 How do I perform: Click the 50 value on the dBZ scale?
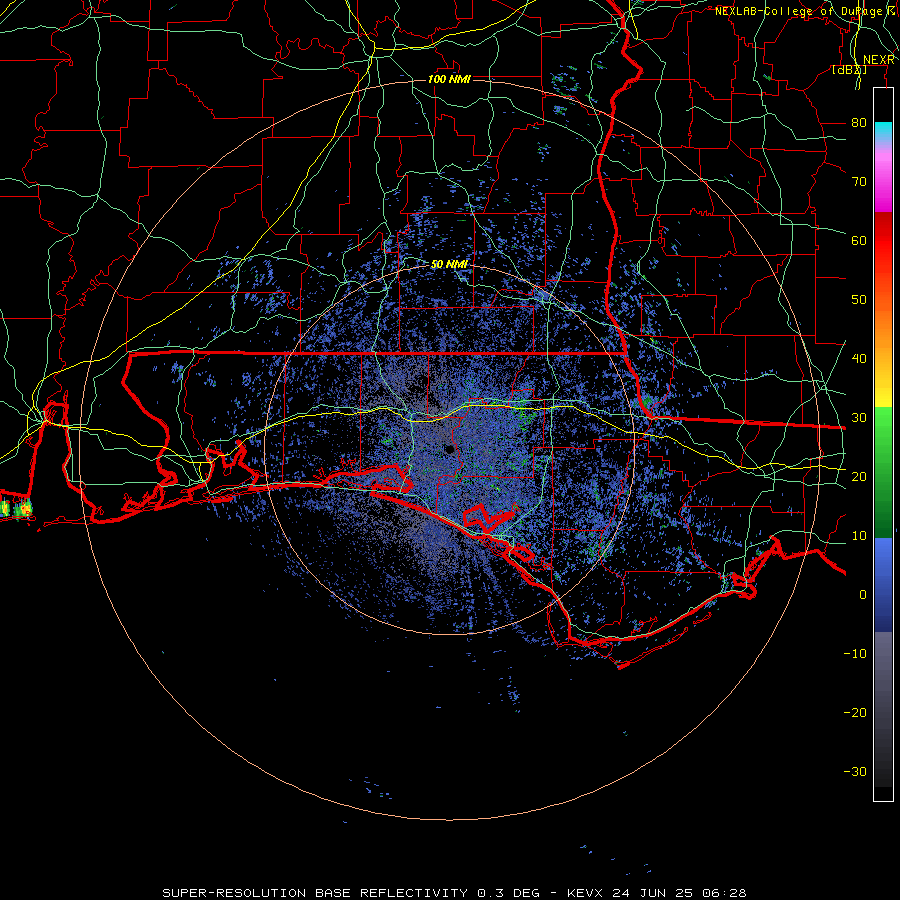click(859, 300)
